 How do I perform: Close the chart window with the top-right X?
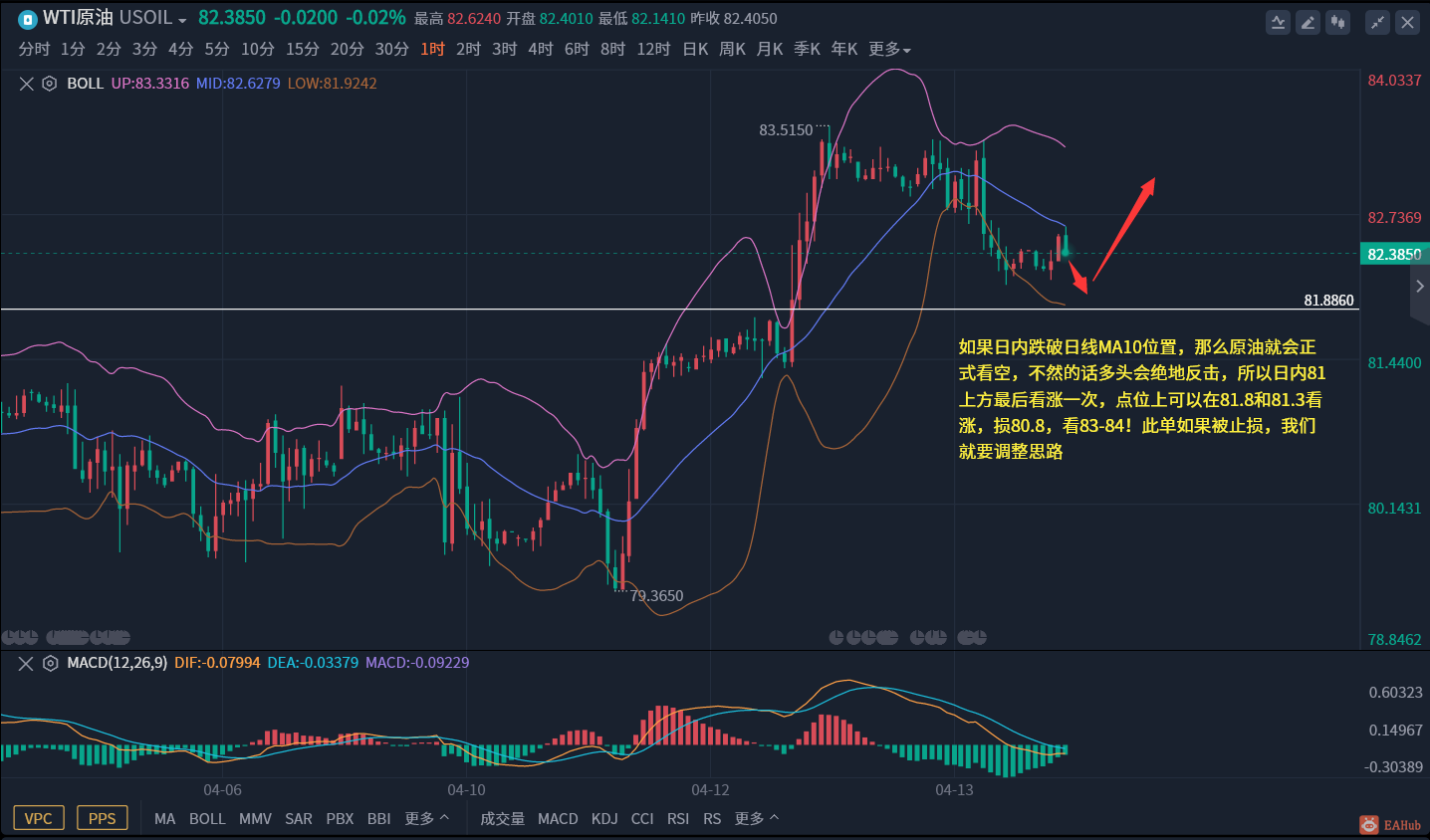(x=1407, y=22)
